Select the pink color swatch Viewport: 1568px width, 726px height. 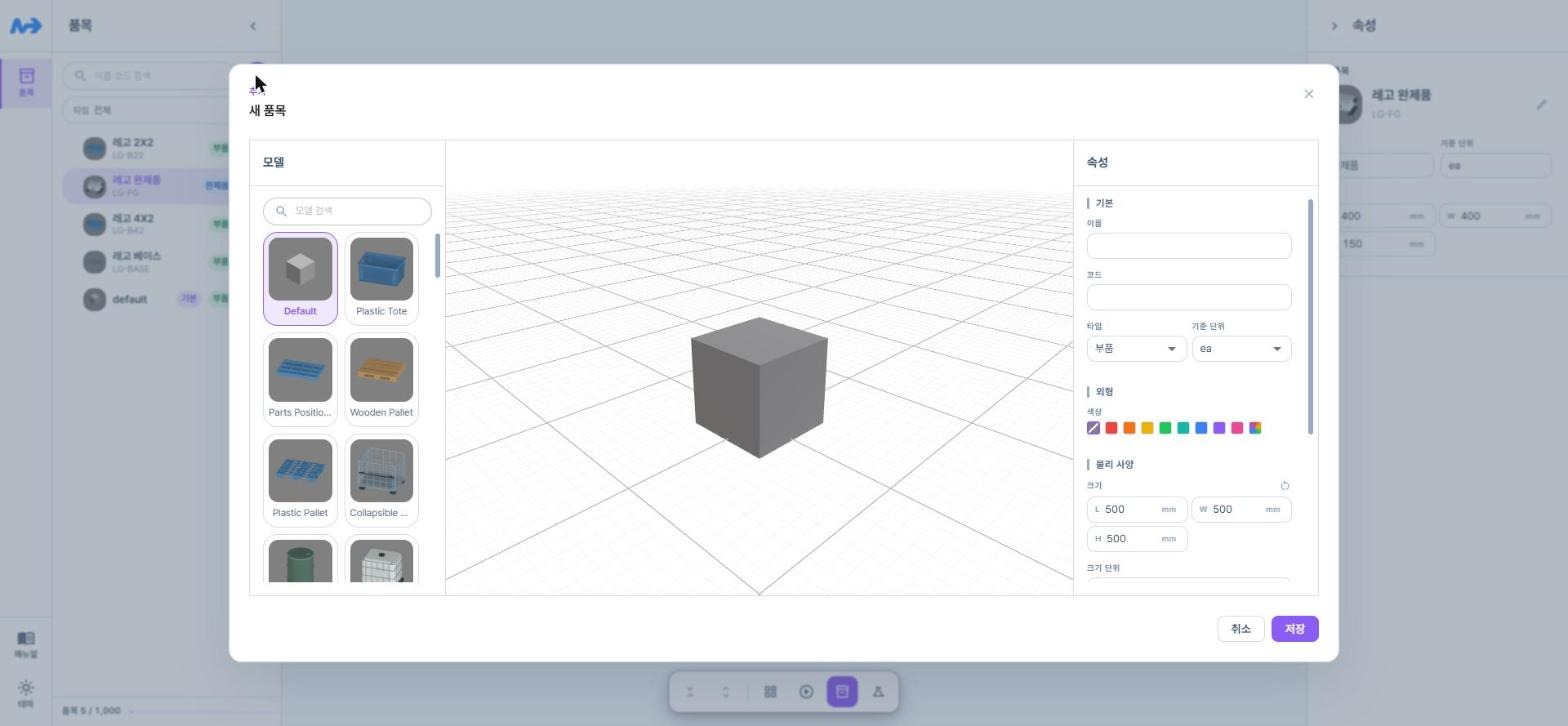coord(1237,428)
